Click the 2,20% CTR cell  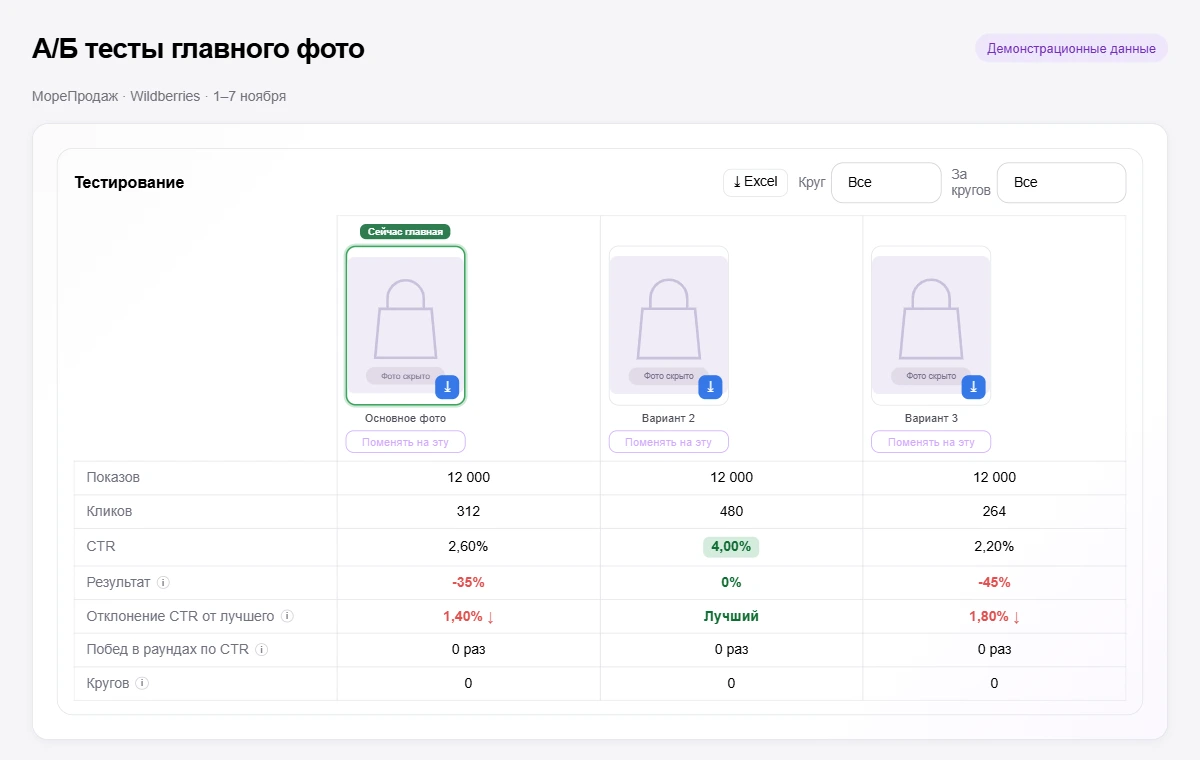[994, 547]
